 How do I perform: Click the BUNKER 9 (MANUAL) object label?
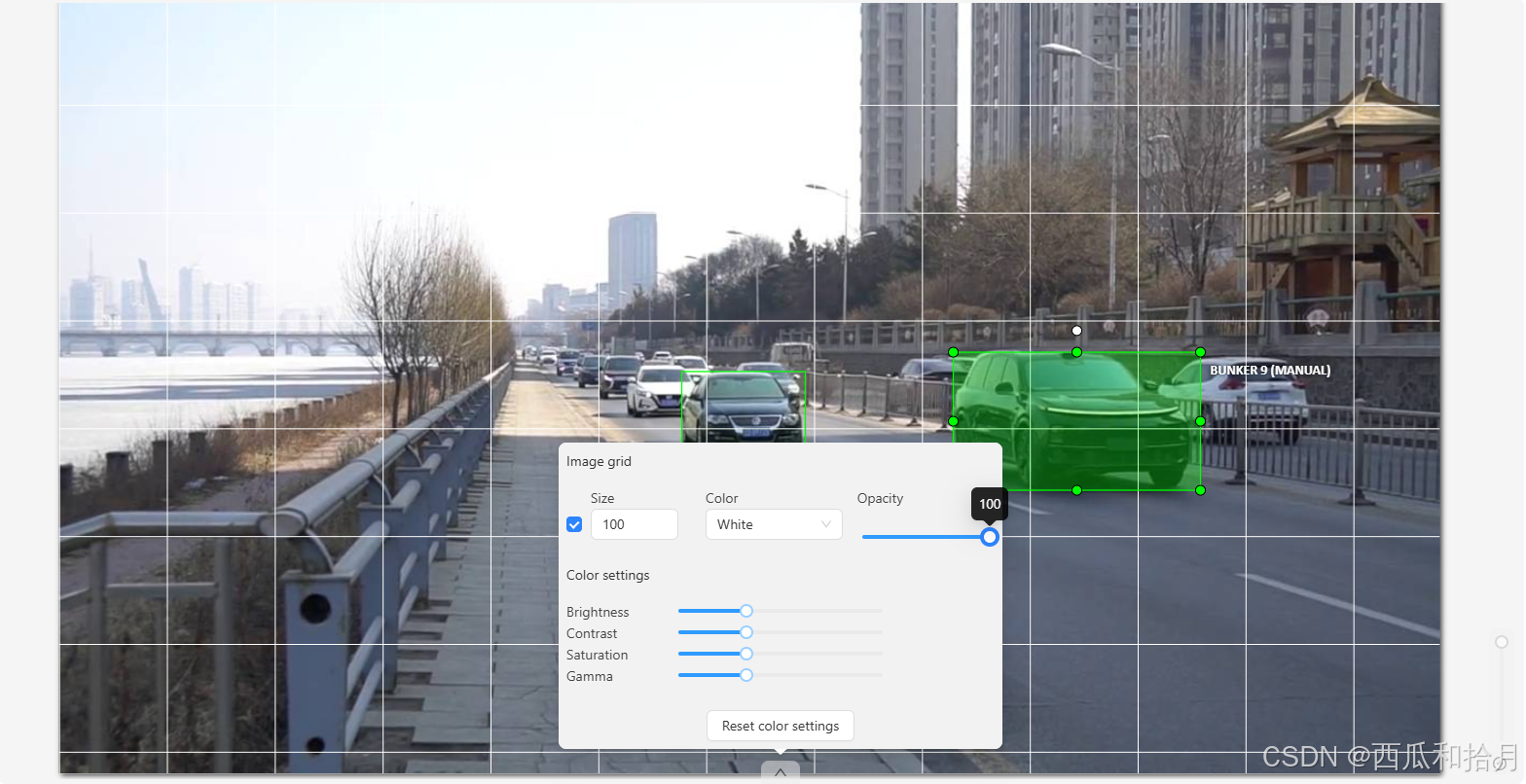click(x=1269, y=371)
